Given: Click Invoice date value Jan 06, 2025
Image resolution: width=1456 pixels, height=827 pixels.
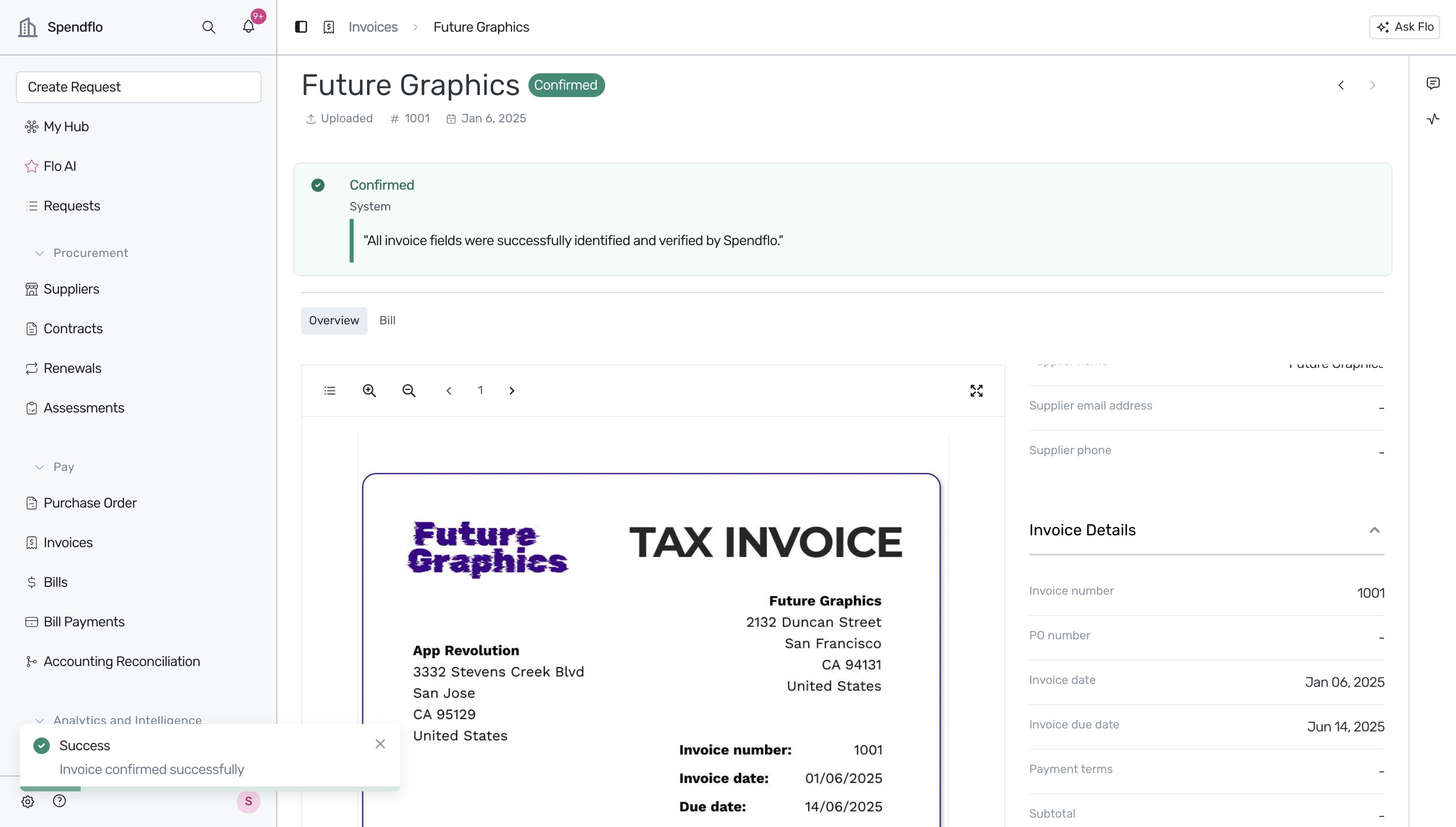Looking at the screenshot, I should click(x=1344, y=682).
